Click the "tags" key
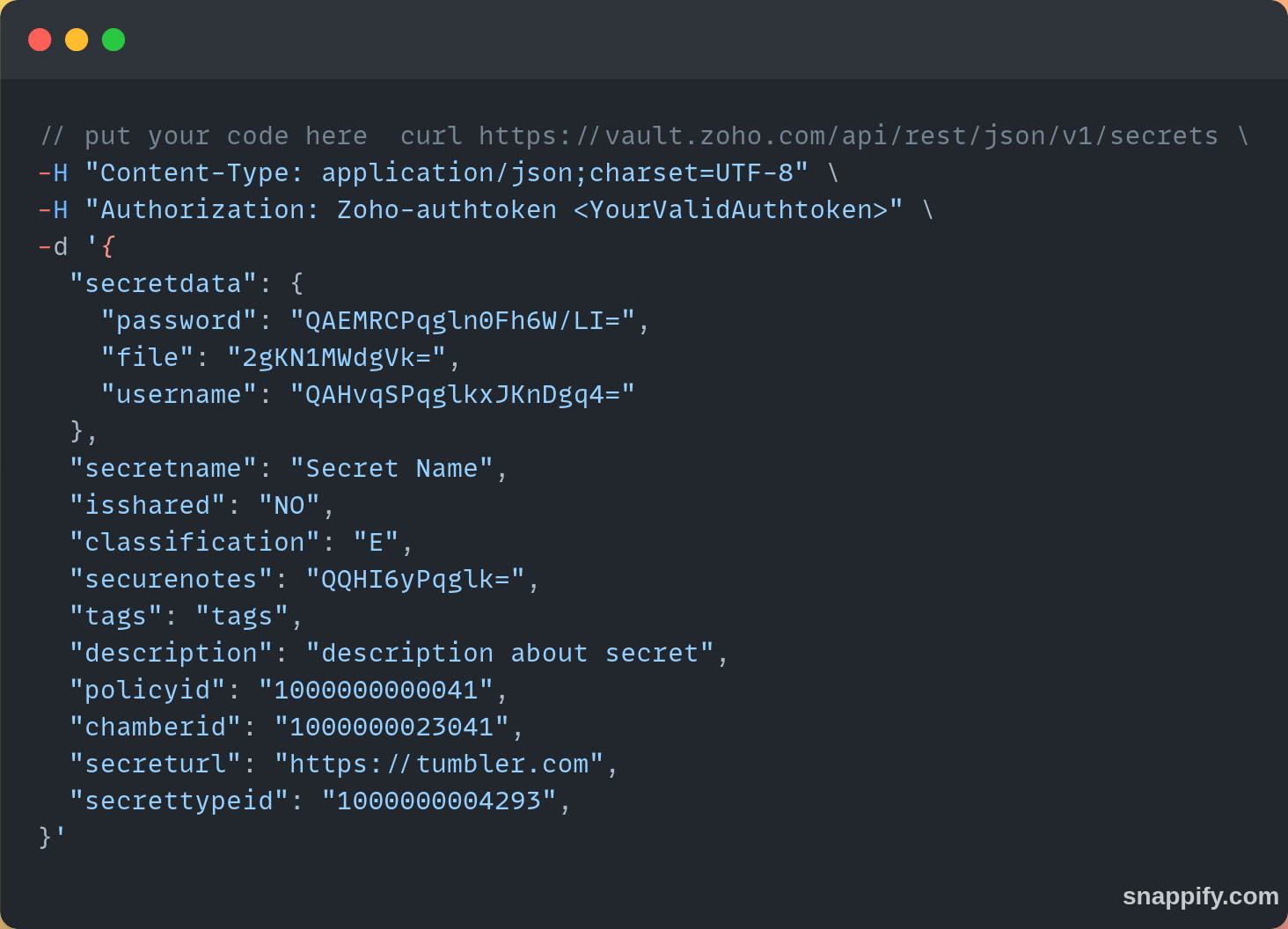This screenshot has width=1288, height=929. tap(115, 616)
